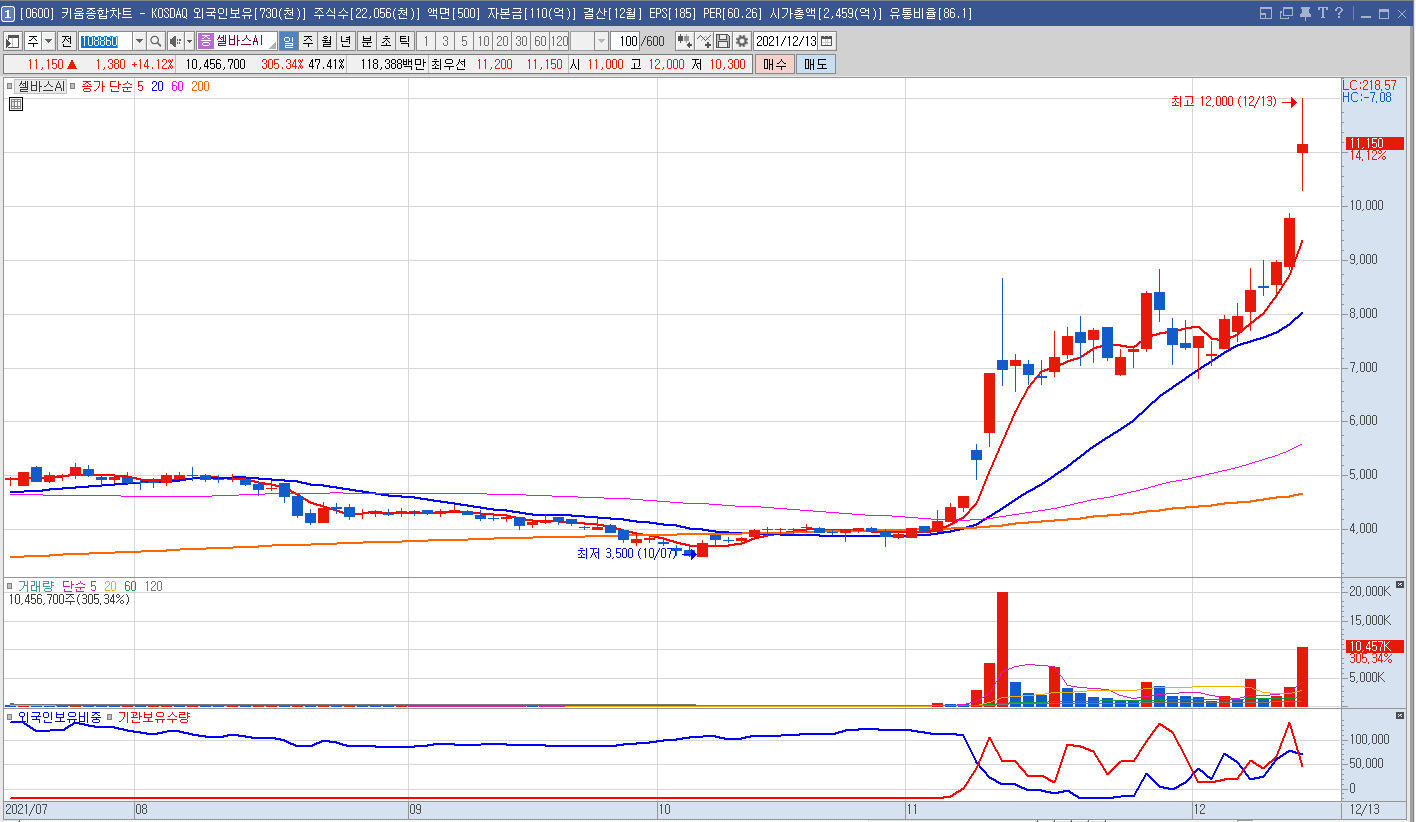The width and height of the screenshot is (1416, 822).
Task: Click the 10,457K volume axis tag
Action: (1375, 646)
